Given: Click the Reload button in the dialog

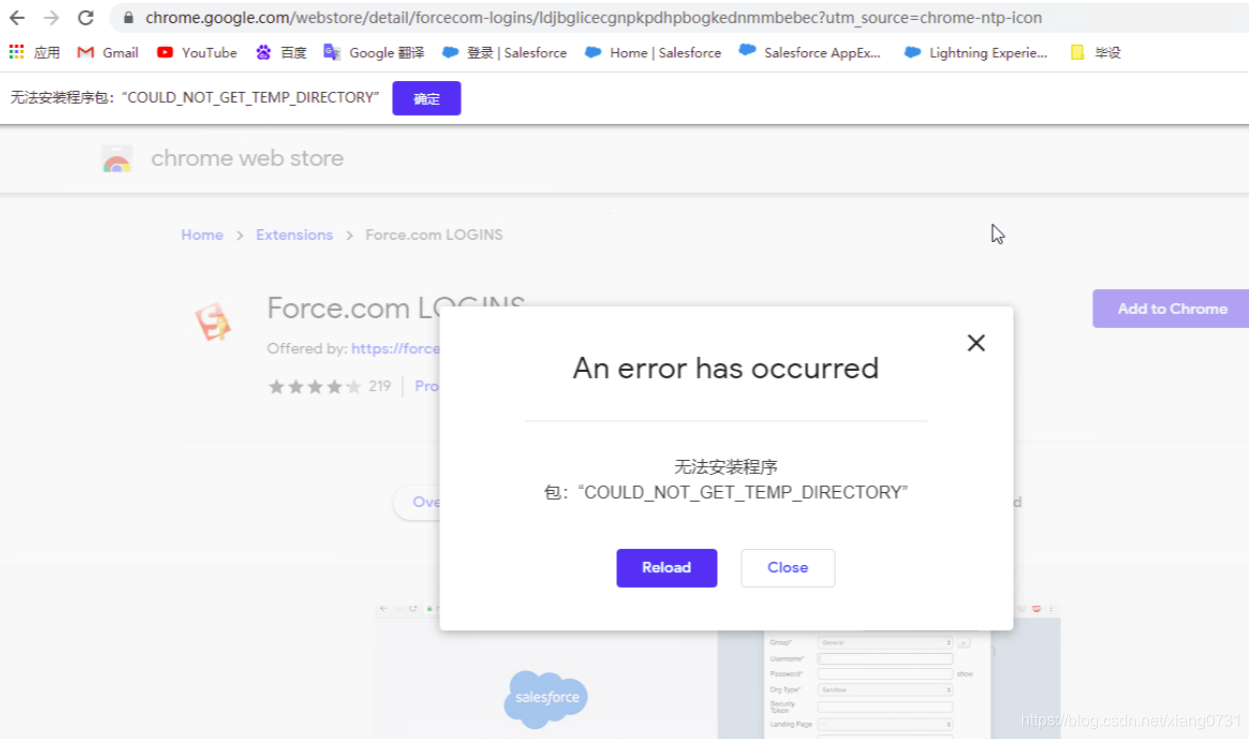Looking at the screenshot, I should [x=666, y=568].
